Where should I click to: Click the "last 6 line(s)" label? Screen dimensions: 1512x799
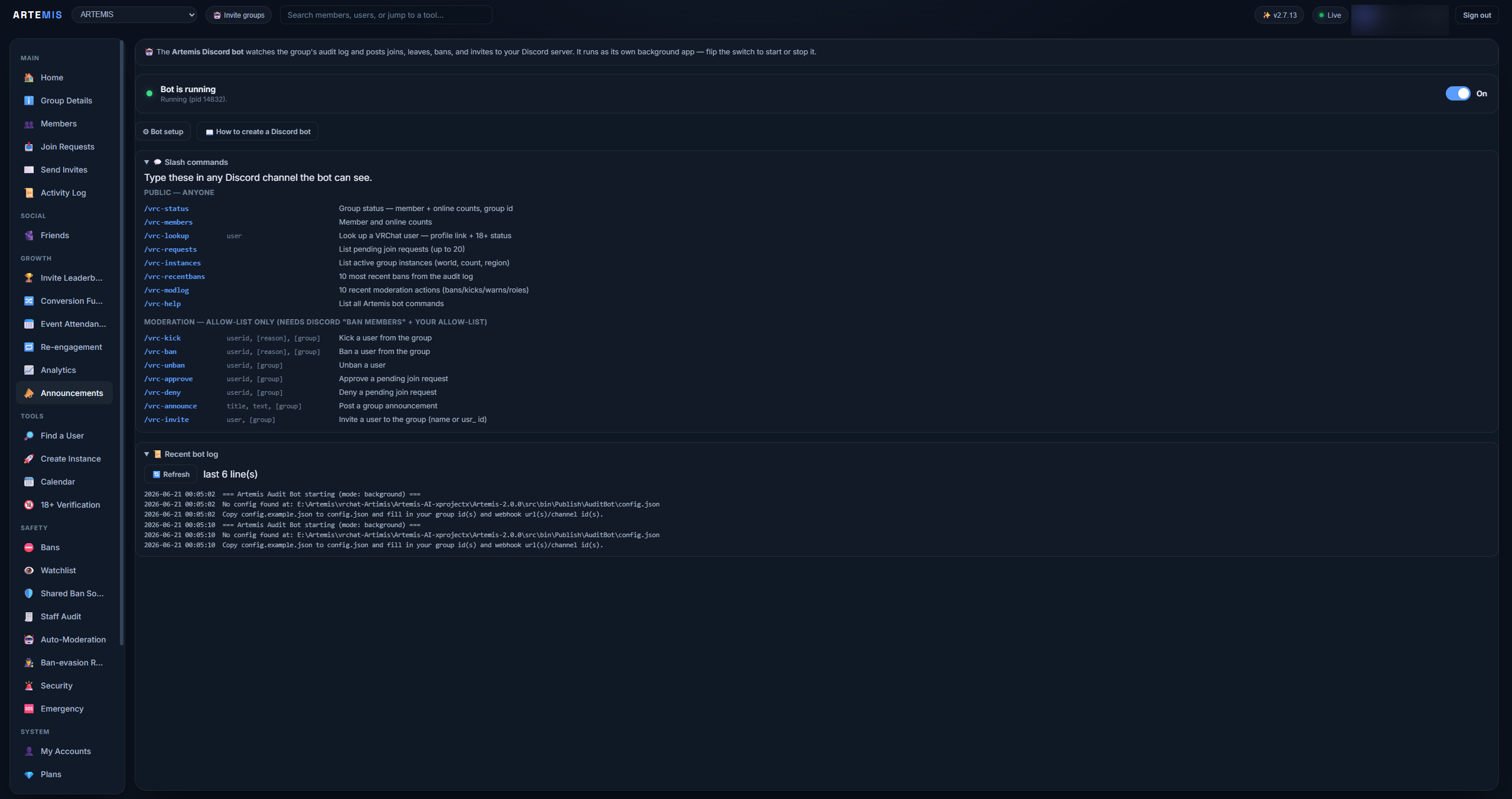pos(230,474)
